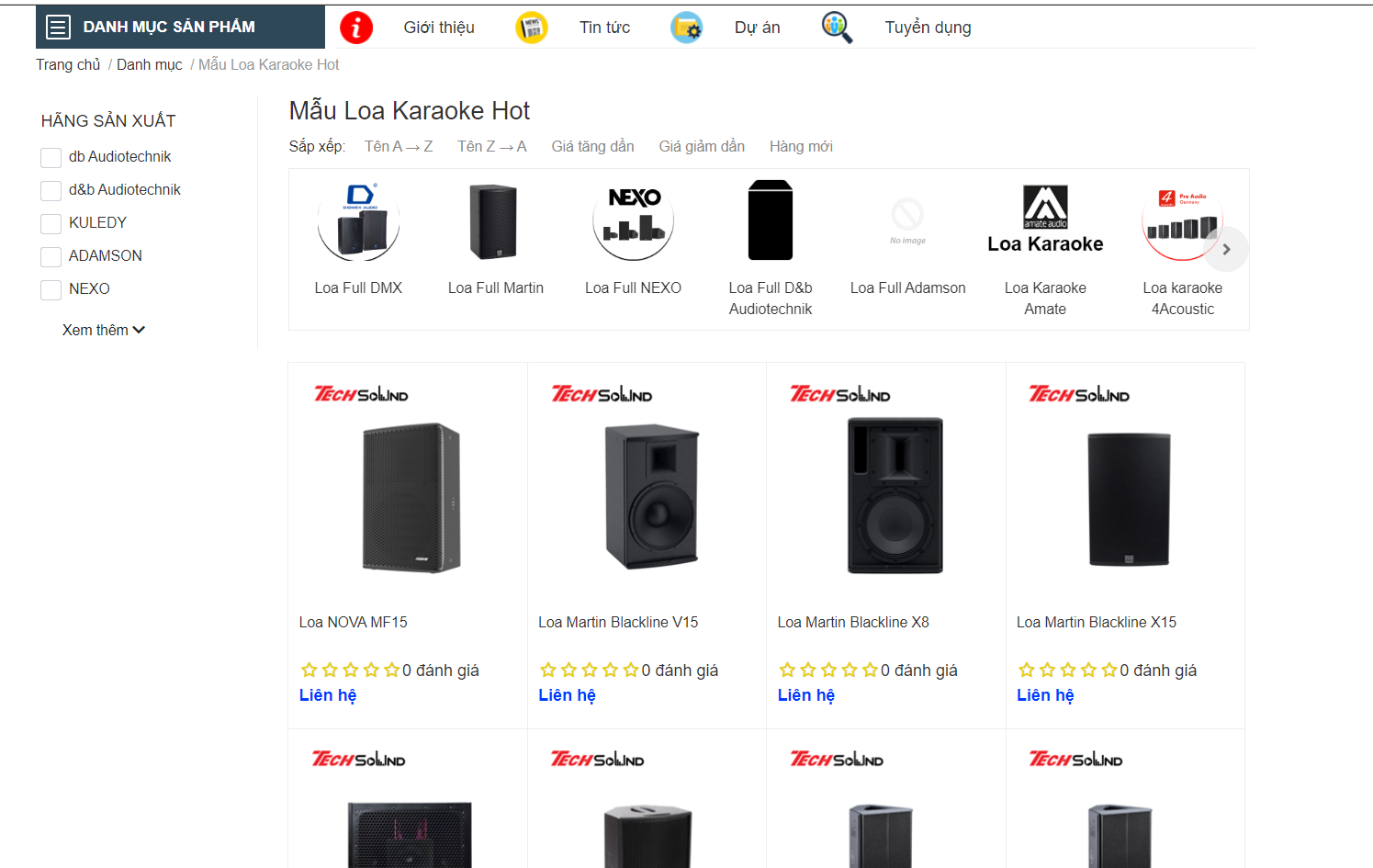Expand the Xem thêm manufacturer list
The image size is (1373, 868).
[103, 330]
